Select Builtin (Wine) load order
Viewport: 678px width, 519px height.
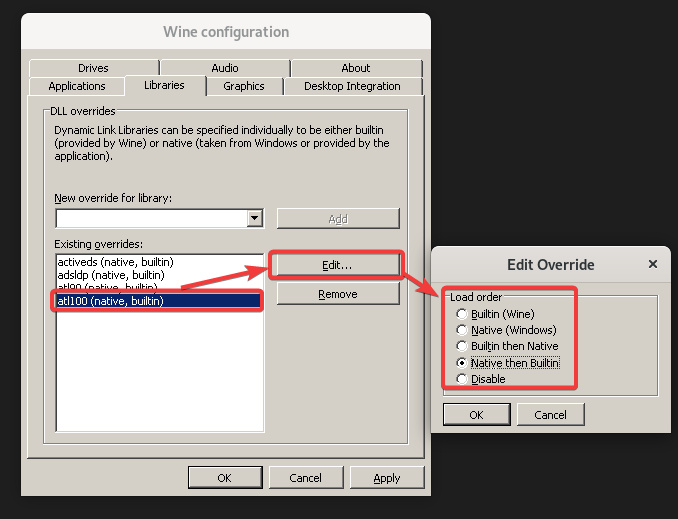coord(461,314)
